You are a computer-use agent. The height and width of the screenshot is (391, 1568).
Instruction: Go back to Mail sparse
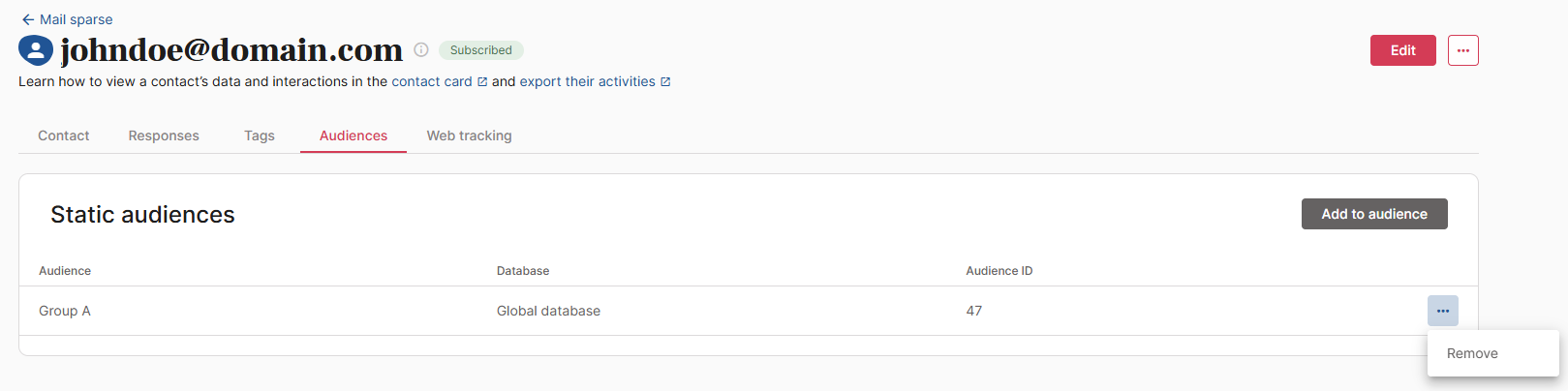76,19
